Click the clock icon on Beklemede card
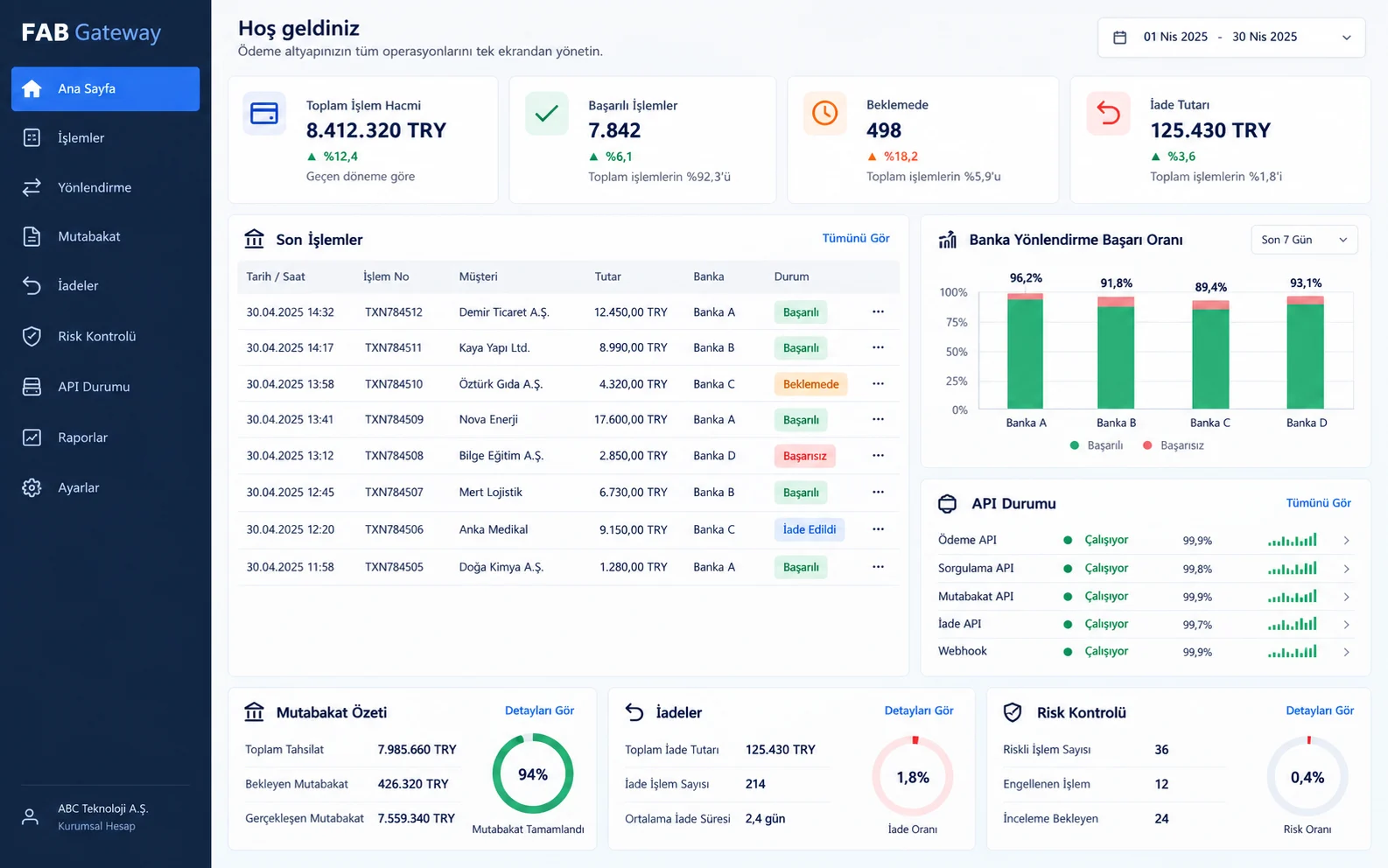This screenshot has height=868, width=1388. click(x=824, y=114)
